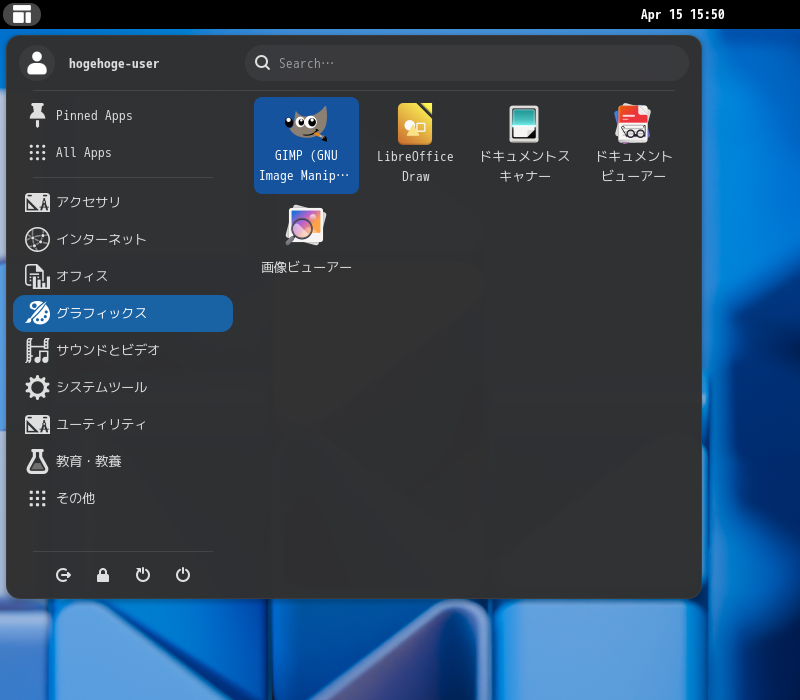The width and height of the screenshot is (800, 700).
Task: Launch GIMP image editor
Action: (x=306, y=145)
